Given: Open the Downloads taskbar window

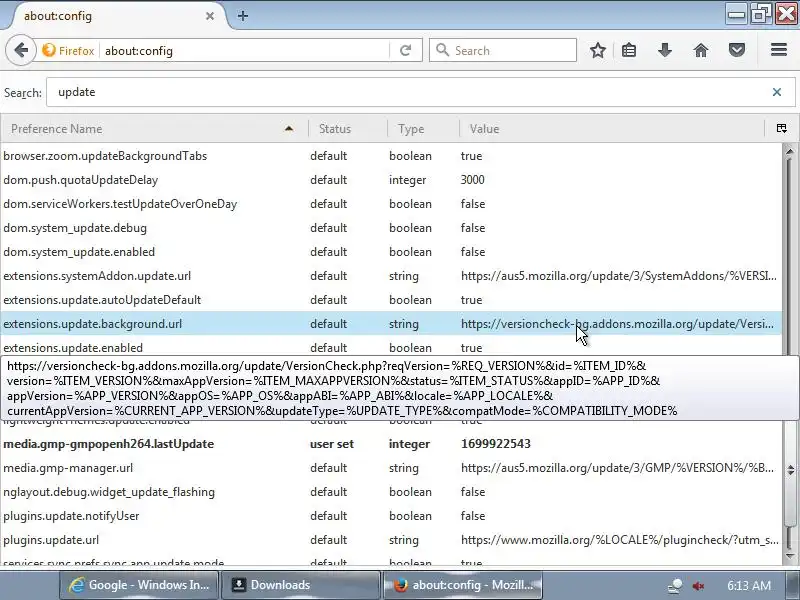Looking at the screenshot, I should pyautogui.click(x=301, y=585).
